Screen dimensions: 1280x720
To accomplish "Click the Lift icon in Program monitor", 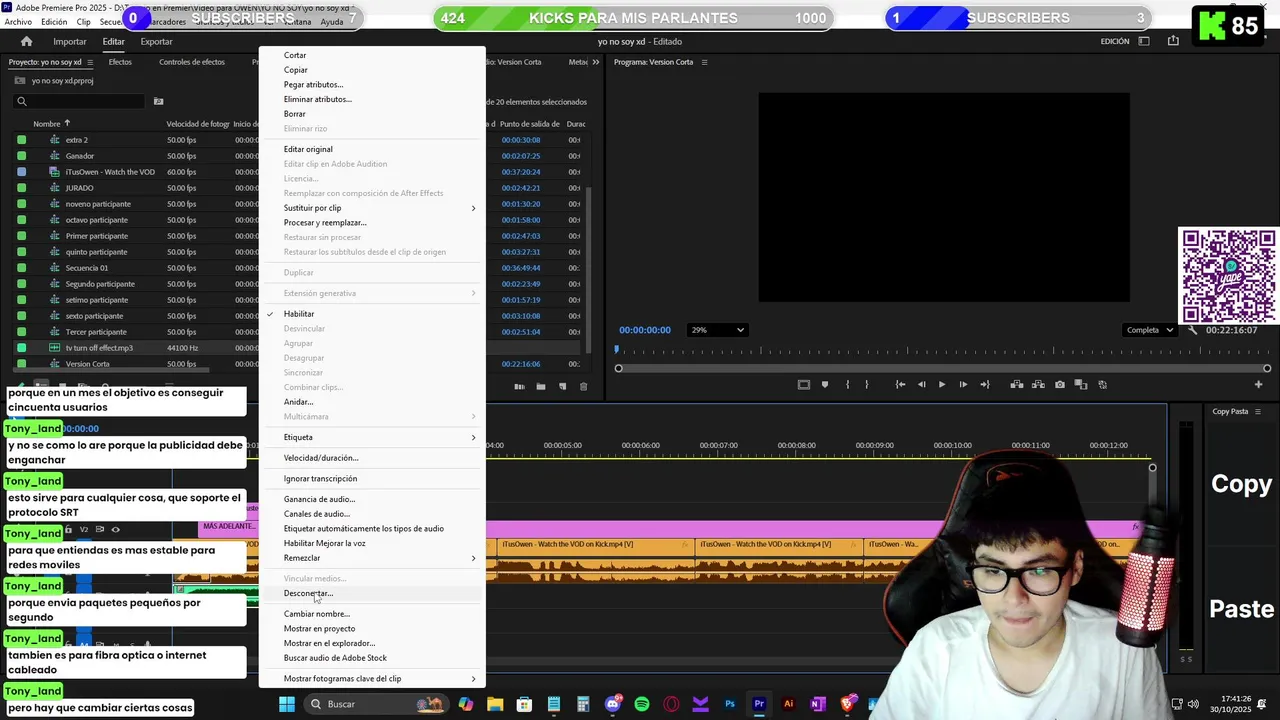I will coord(1017,384).
